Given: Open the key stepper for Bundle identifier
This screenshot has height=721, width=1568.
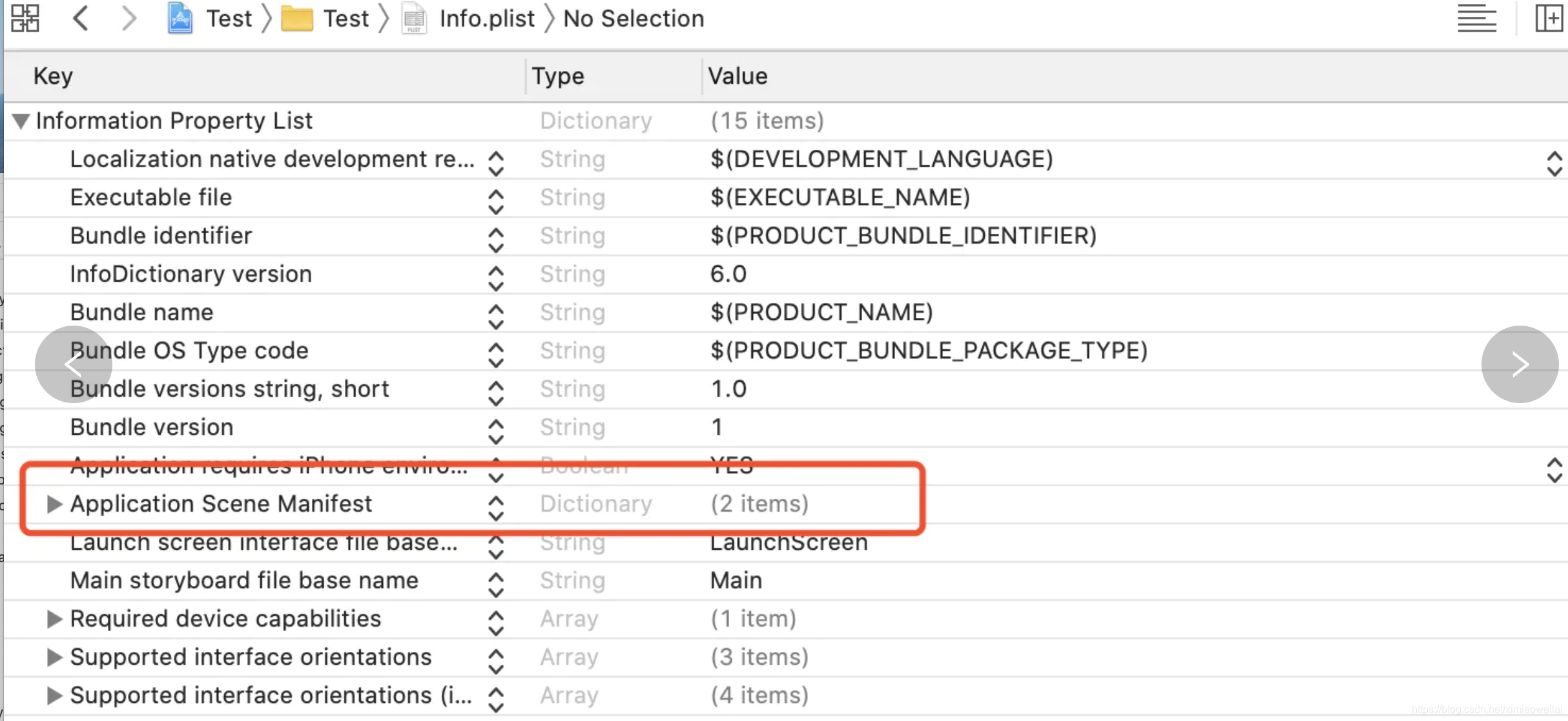Looking at the screenshot, I should [x=495, y=240].
